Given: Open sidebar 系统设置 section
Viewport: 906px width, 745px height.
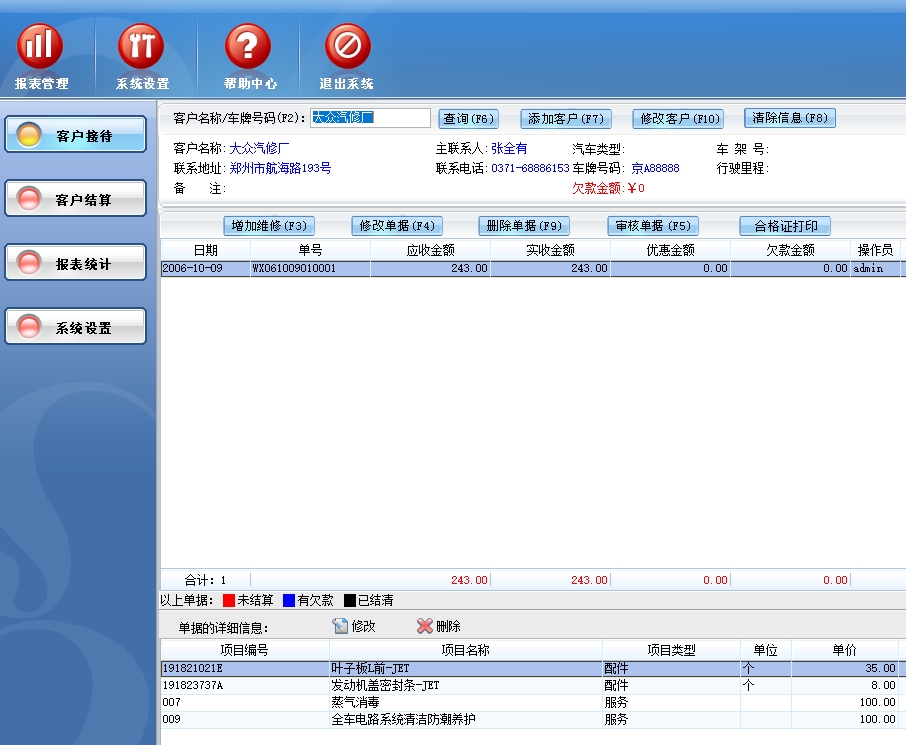Looking at the screenshot, I should 76,328.
